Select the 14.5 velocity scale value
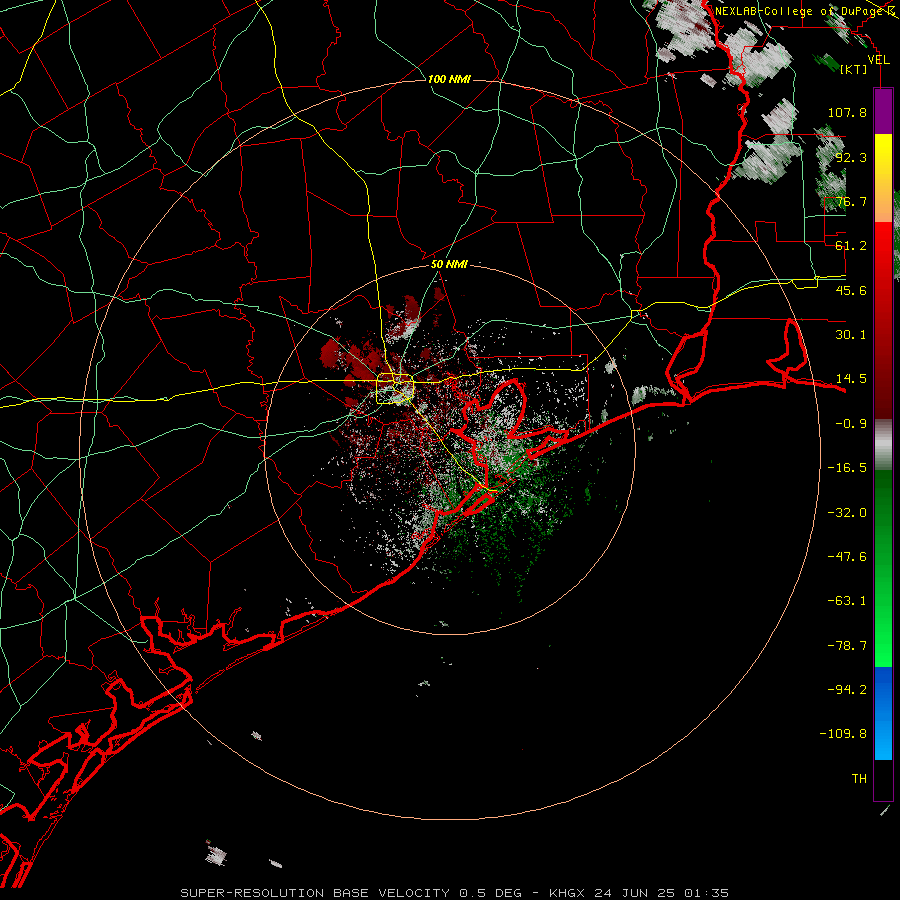Screen dimensions: 900x900 pyautogui.click(x=851, y=379)
